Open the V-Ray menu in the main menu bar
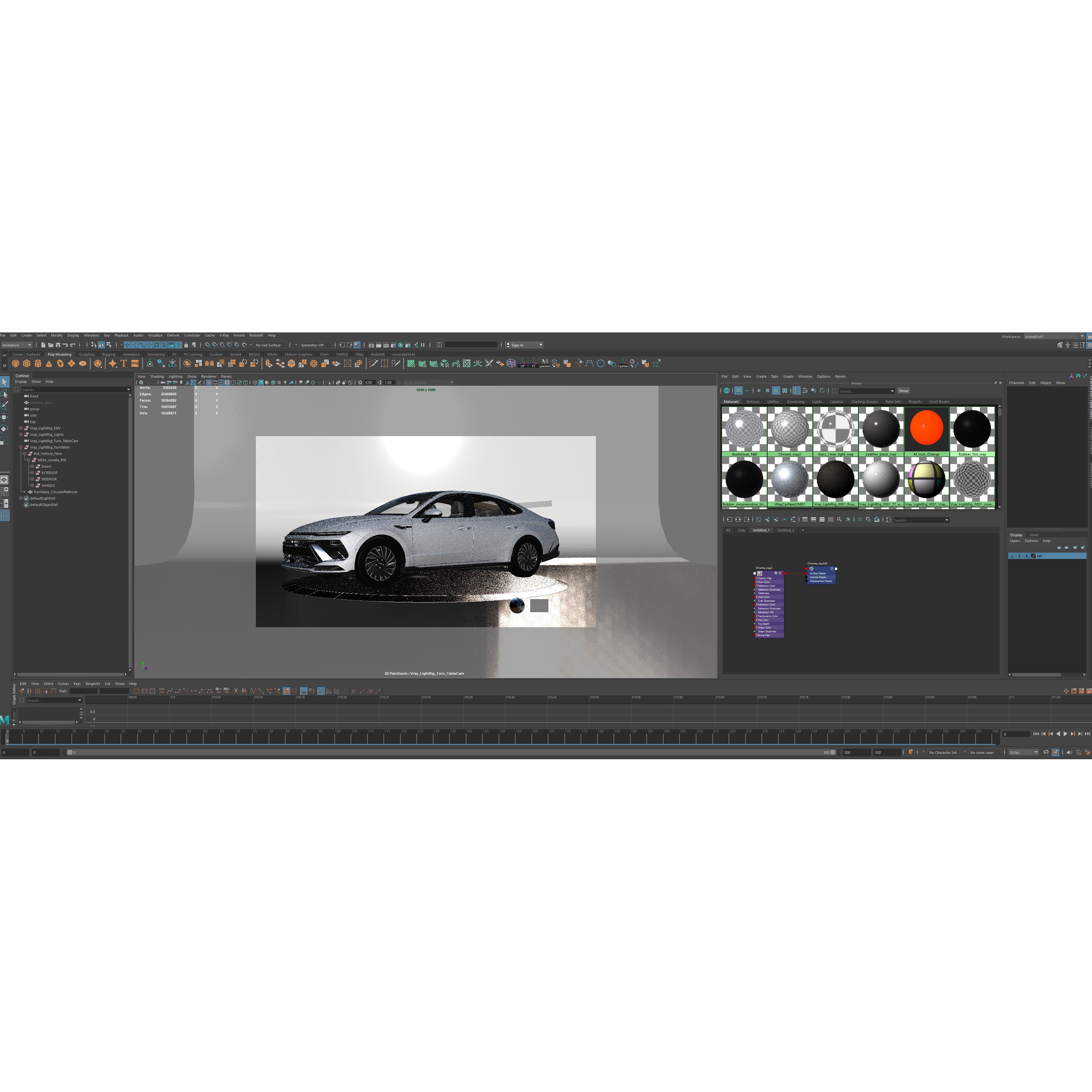 pos(224,335)
